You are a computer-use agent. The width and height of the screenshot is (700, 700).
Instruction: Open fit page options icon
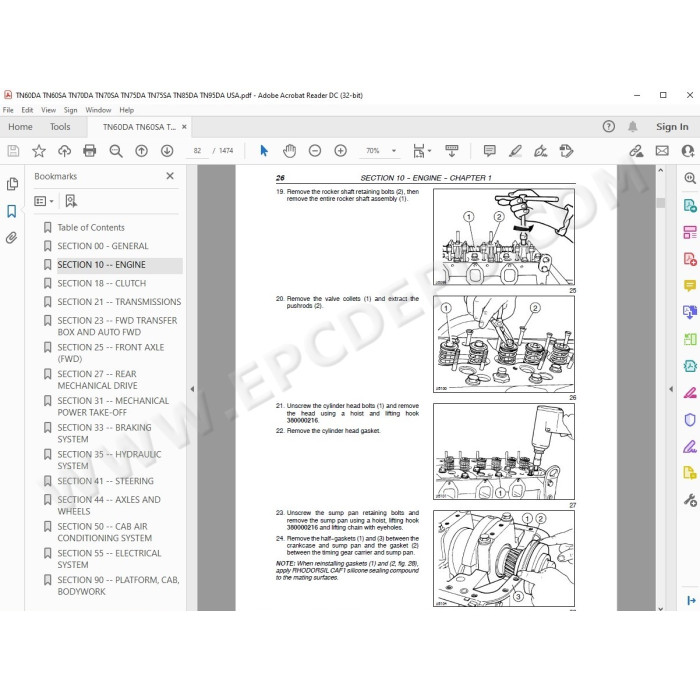click(x=421, y=151)
